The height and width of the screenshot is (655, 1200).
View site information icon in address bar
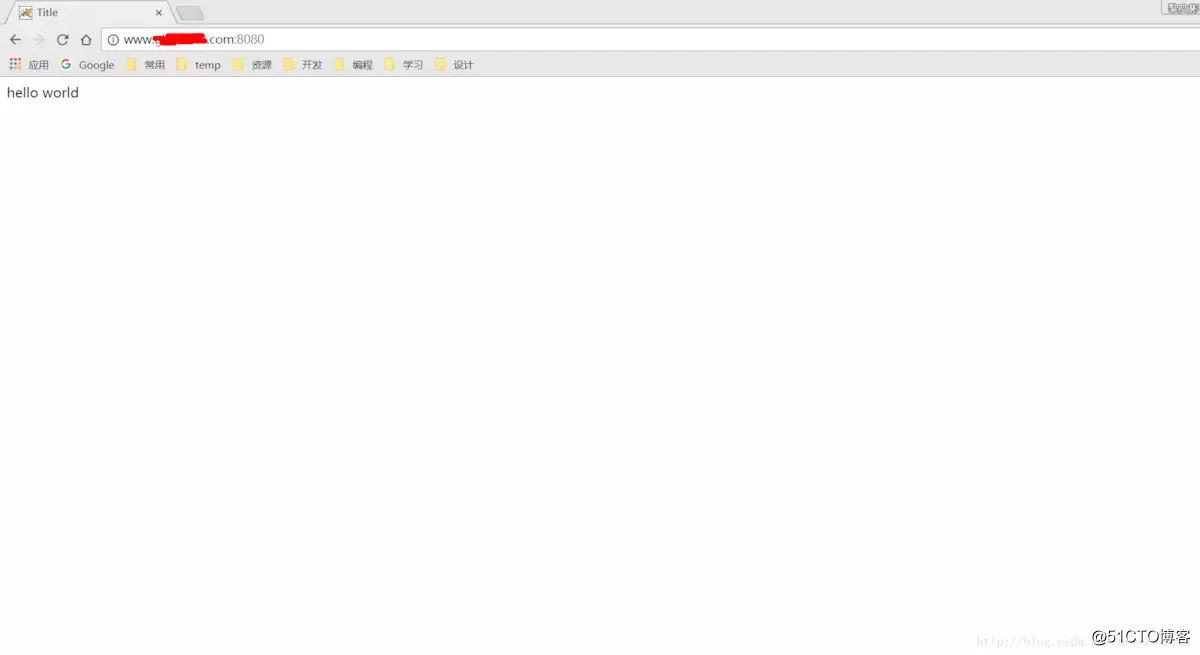113,40
